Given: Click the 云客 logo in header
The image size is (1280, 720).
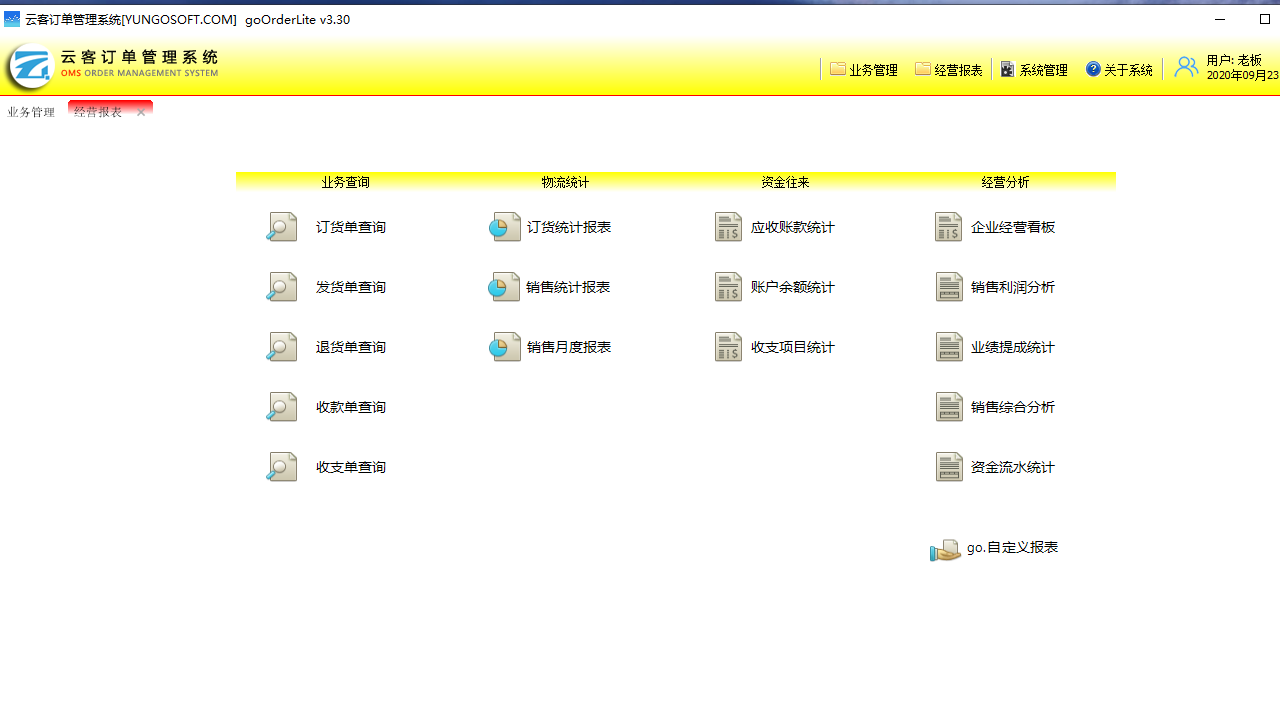Looking at the screenshot, I should pyautogui.click(x=31, y=67).
